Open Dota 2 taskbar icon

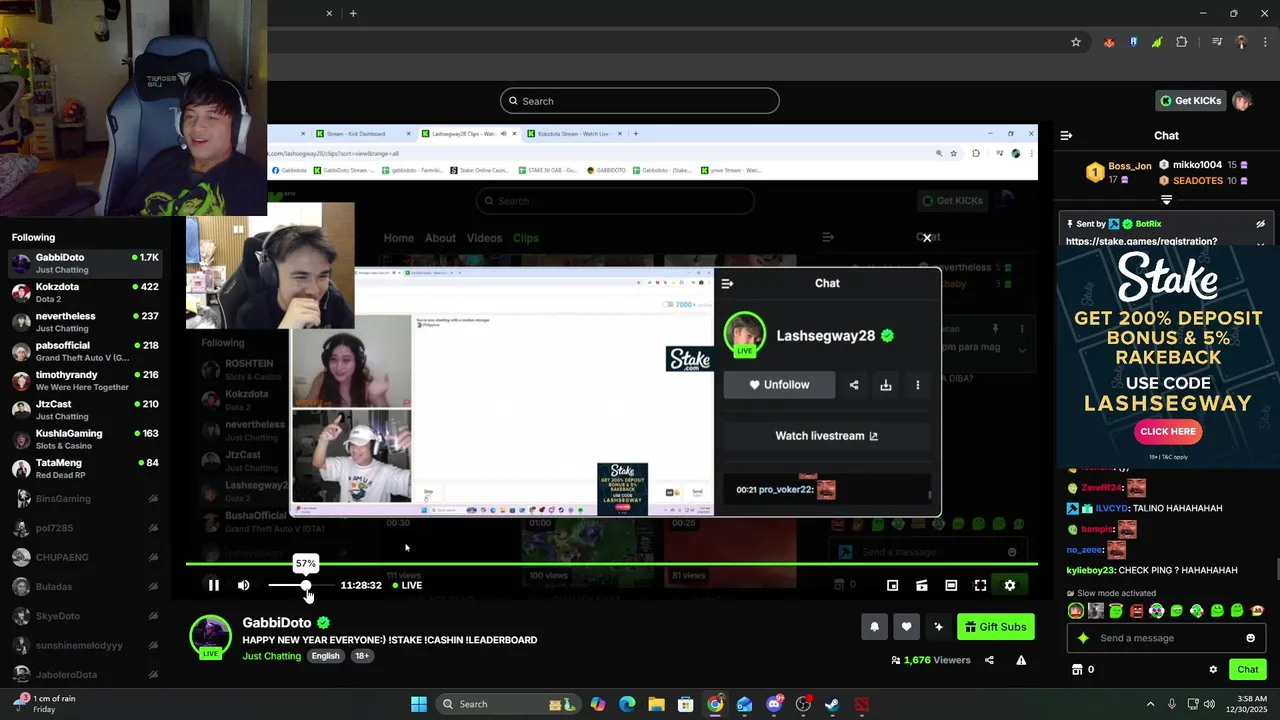point(861,704)
